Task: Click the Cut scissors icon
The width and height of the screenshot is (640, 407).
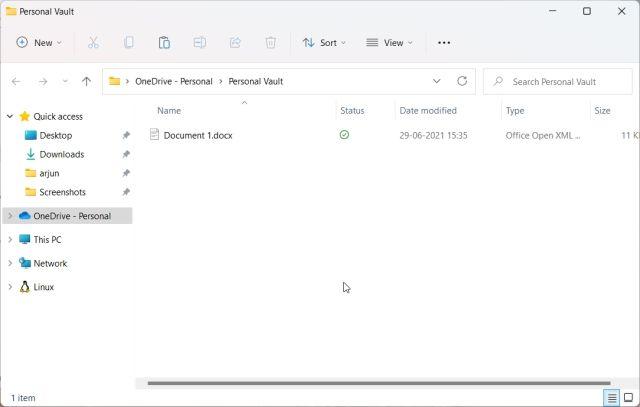Action: point(93,42)
